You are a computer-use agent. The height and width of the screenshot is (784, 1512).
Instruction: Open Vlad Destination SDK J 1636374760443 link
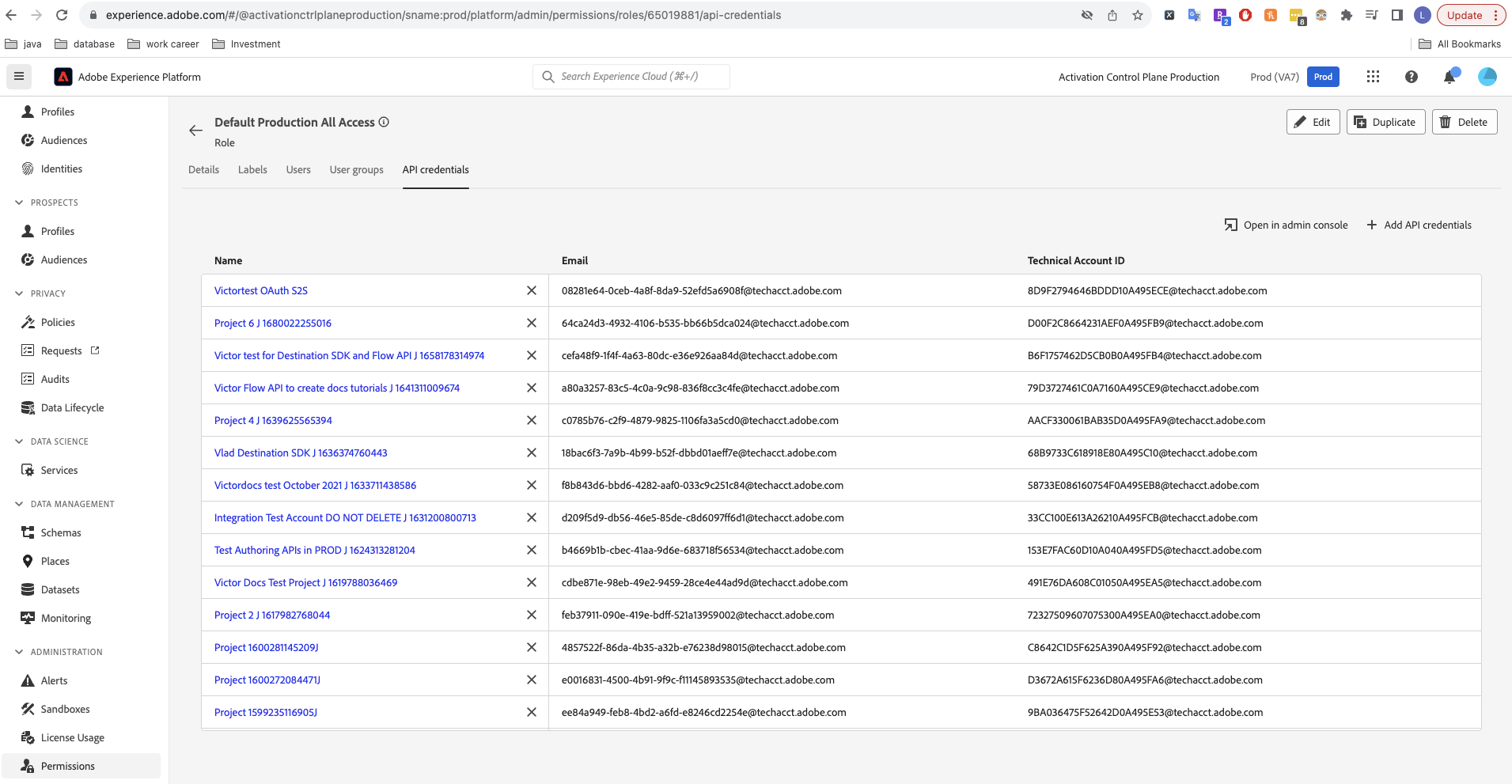(x=301, y=453)
